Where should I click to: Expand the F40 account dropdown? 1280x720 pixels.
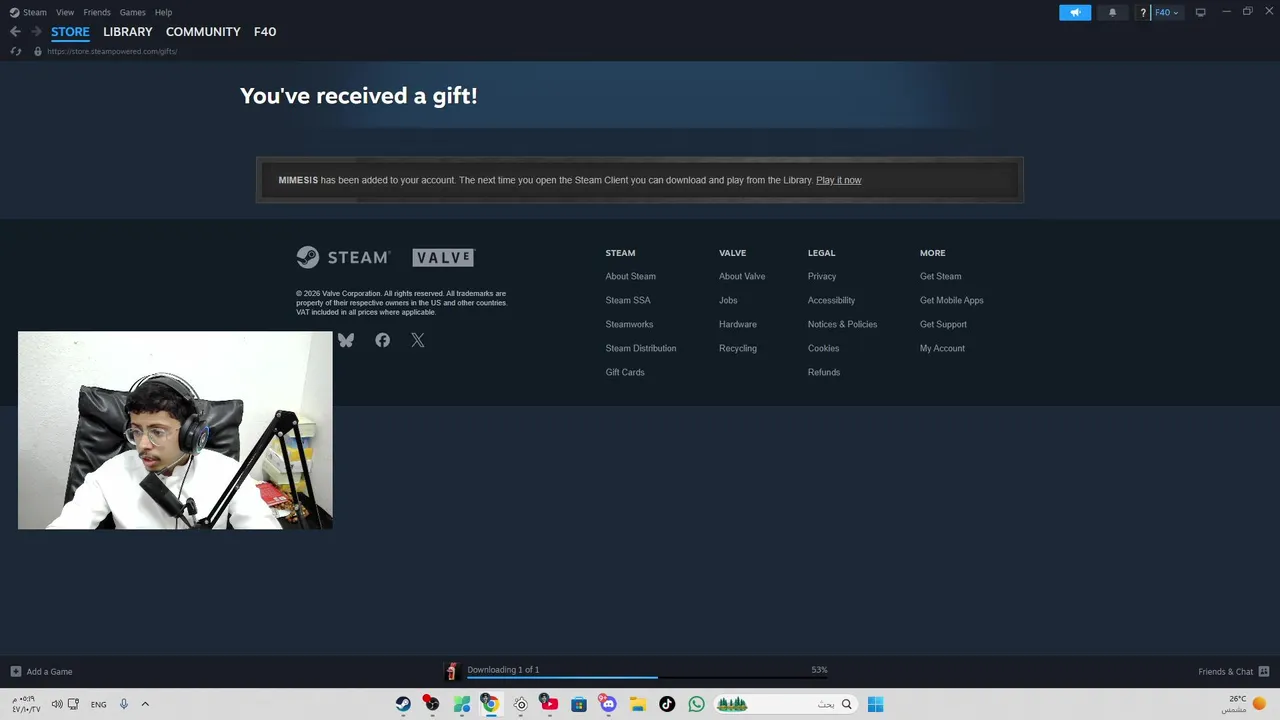[1166, 12]
